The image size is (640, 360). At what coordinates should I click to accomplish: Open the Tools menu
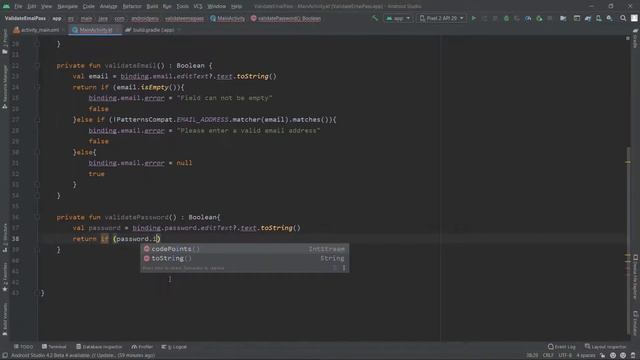coord(182,7)
